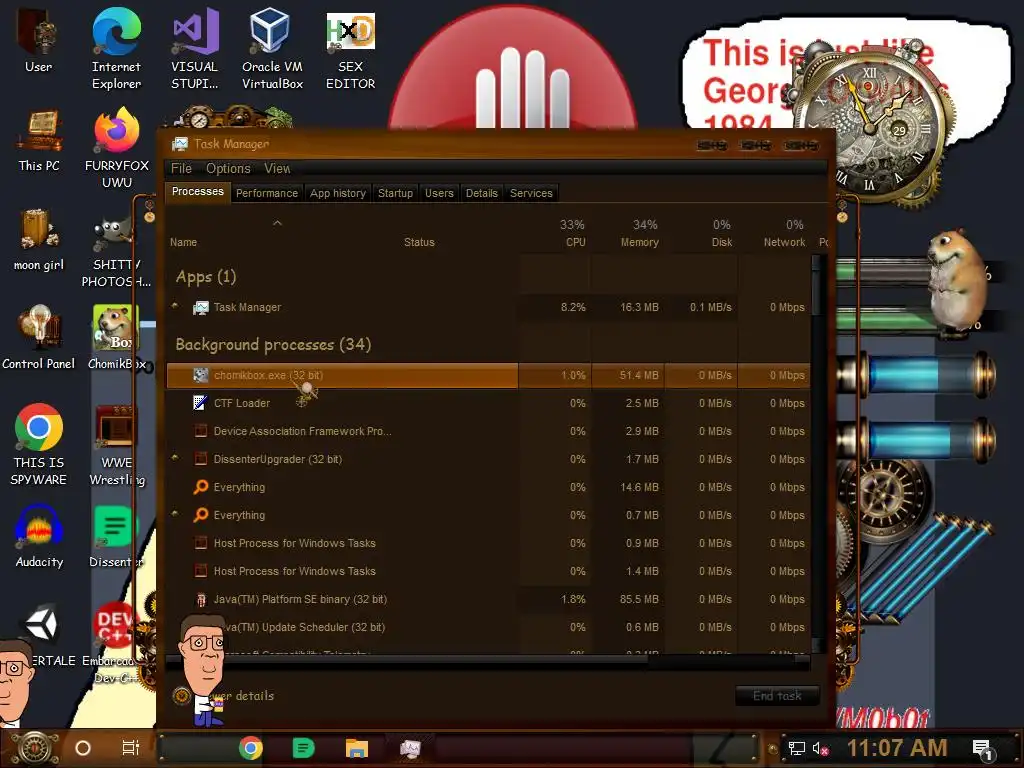This screenshot has width=1024, height=768.
Task: Switch to the Startup tab
Action: (x=395, y=193)
